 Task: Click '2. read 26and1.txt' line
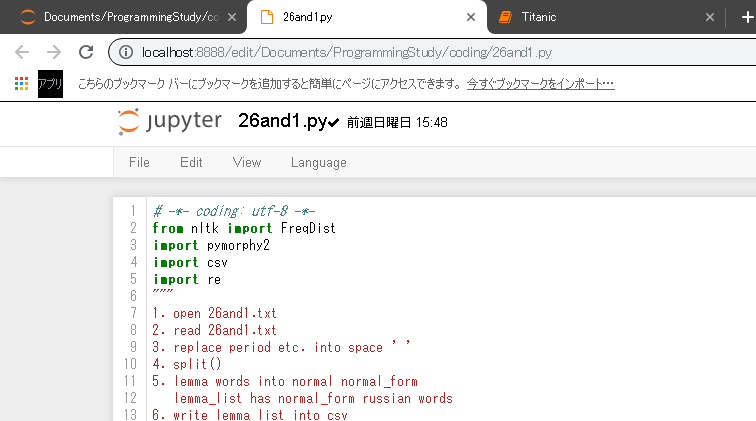coord(215,330)
